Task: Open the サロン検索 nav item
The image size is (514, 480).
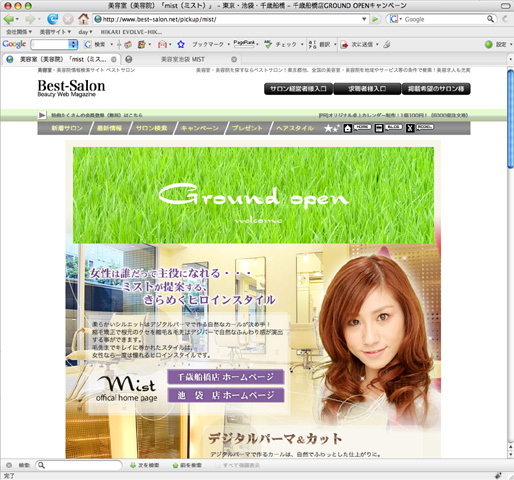Action: click(152, 128)
